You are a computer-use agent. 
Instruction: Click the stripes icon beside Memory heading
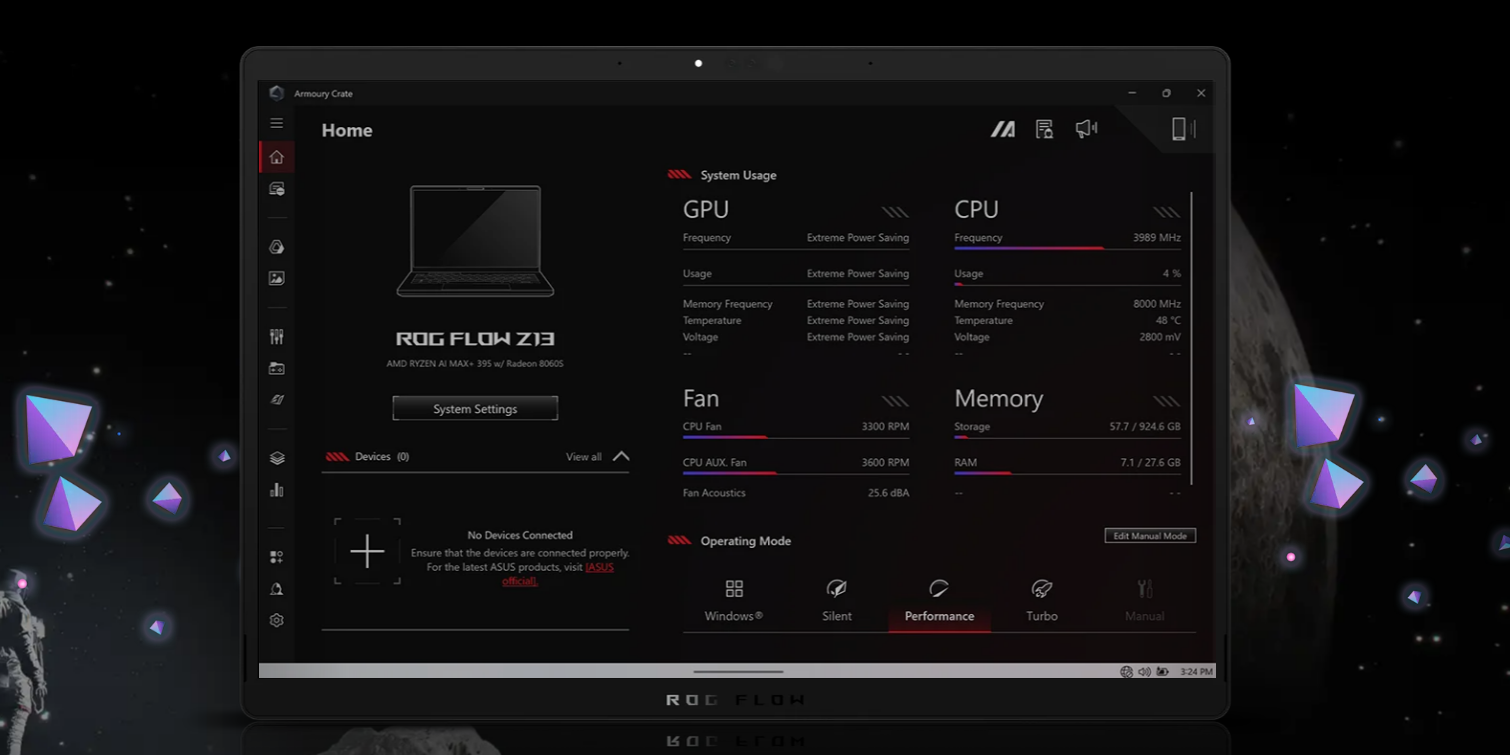1167,401
